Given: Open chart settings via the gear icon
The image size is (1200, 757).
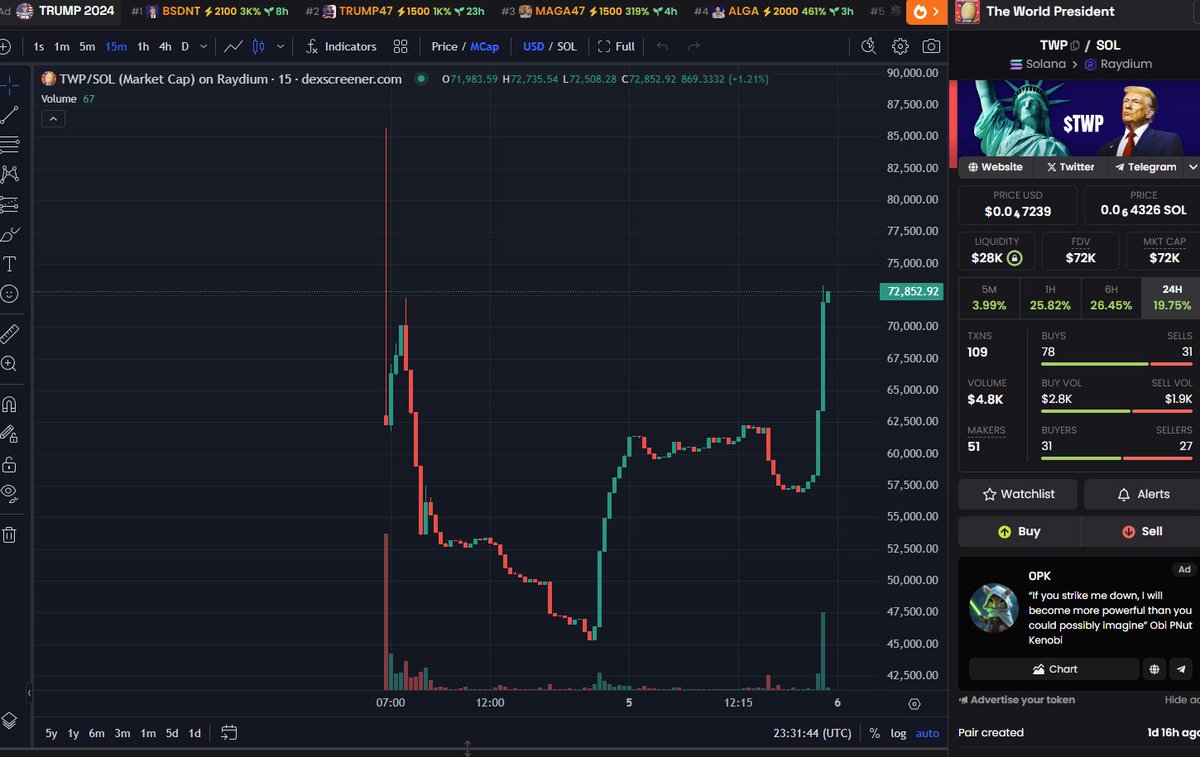Looking at the screenshot, I should (899, 46).
